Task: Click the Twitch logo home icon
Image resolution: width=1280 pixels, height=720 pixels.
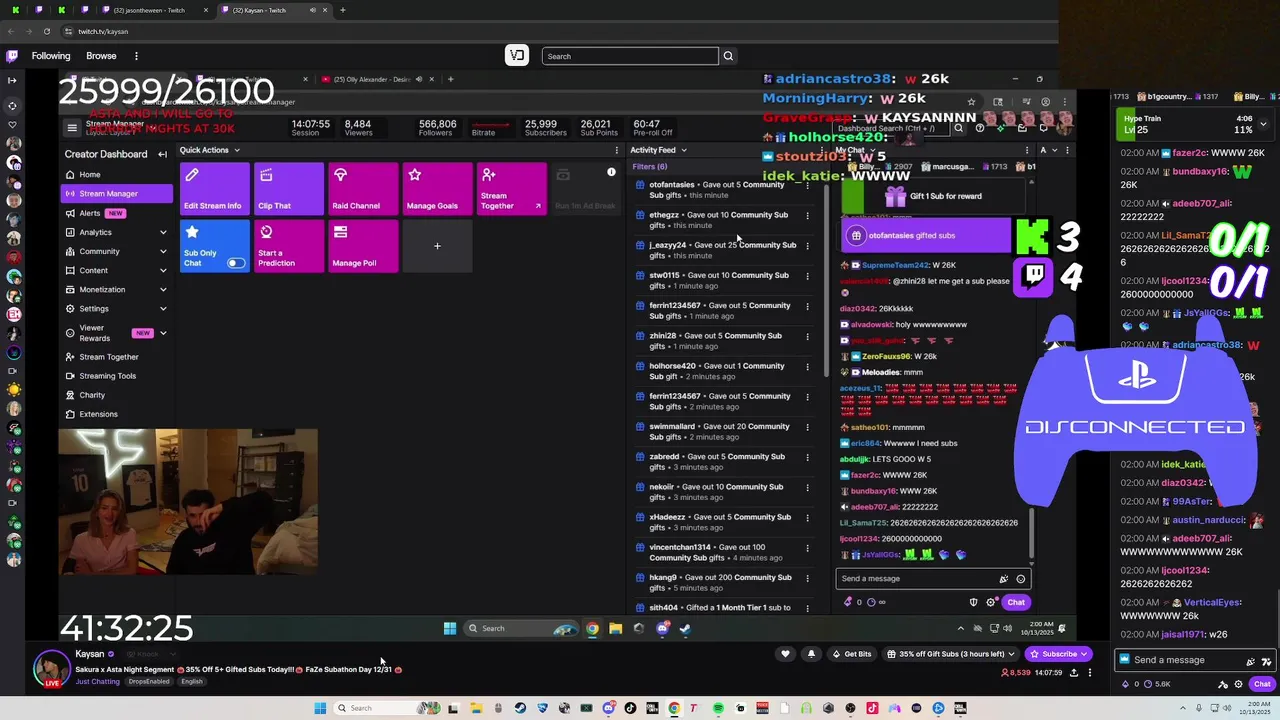Action: click(x=12, y=56)
